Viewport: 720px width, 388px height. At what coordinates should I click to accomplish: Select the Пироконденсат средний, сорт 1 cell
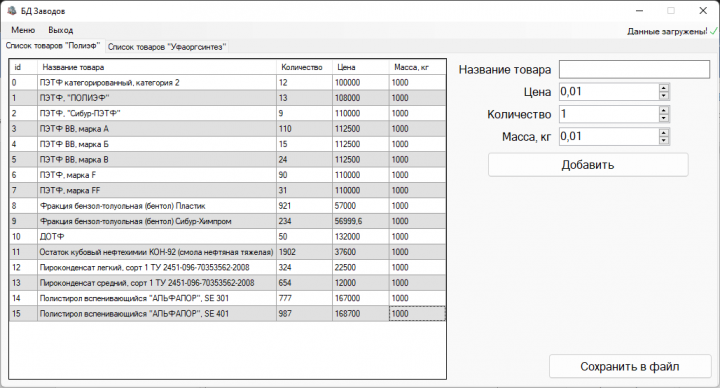157,282
